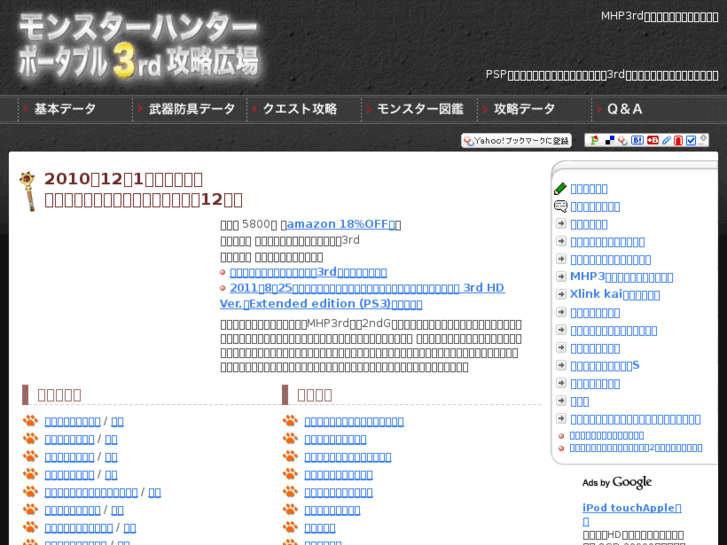Viewport: 727px width, 545px height.
Task: Click the arrow icon beside the MHP3 sidebar link
Action: 561,276
